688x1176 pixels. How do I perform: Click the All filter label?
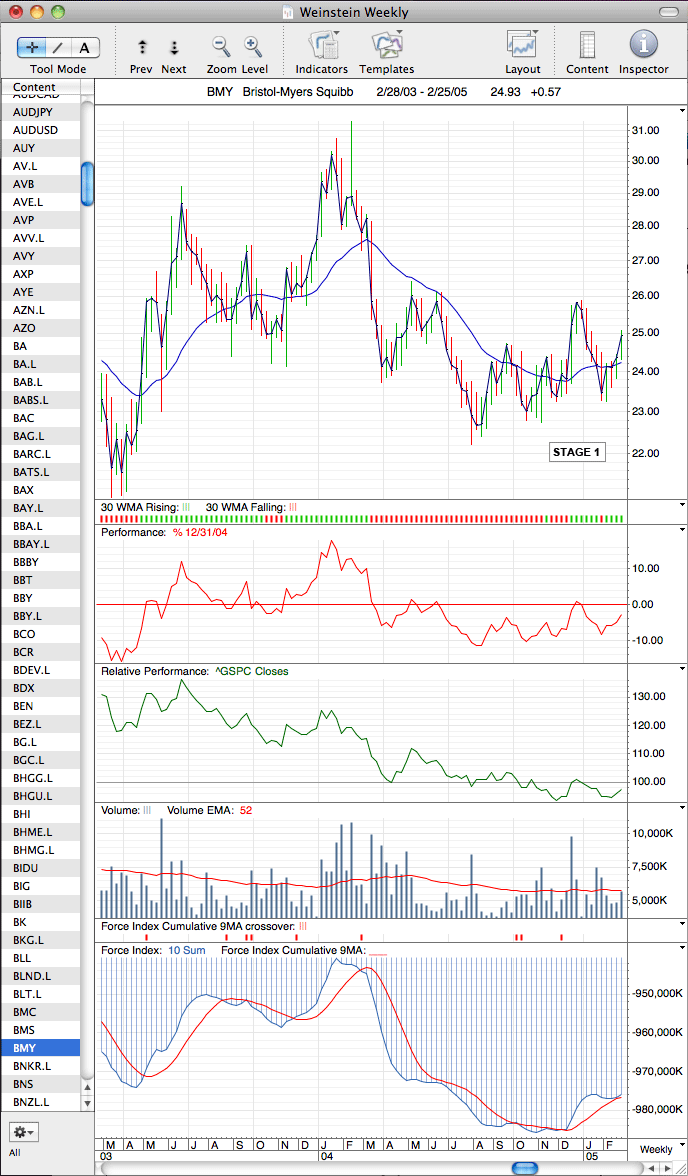(x=15, y=1152)
